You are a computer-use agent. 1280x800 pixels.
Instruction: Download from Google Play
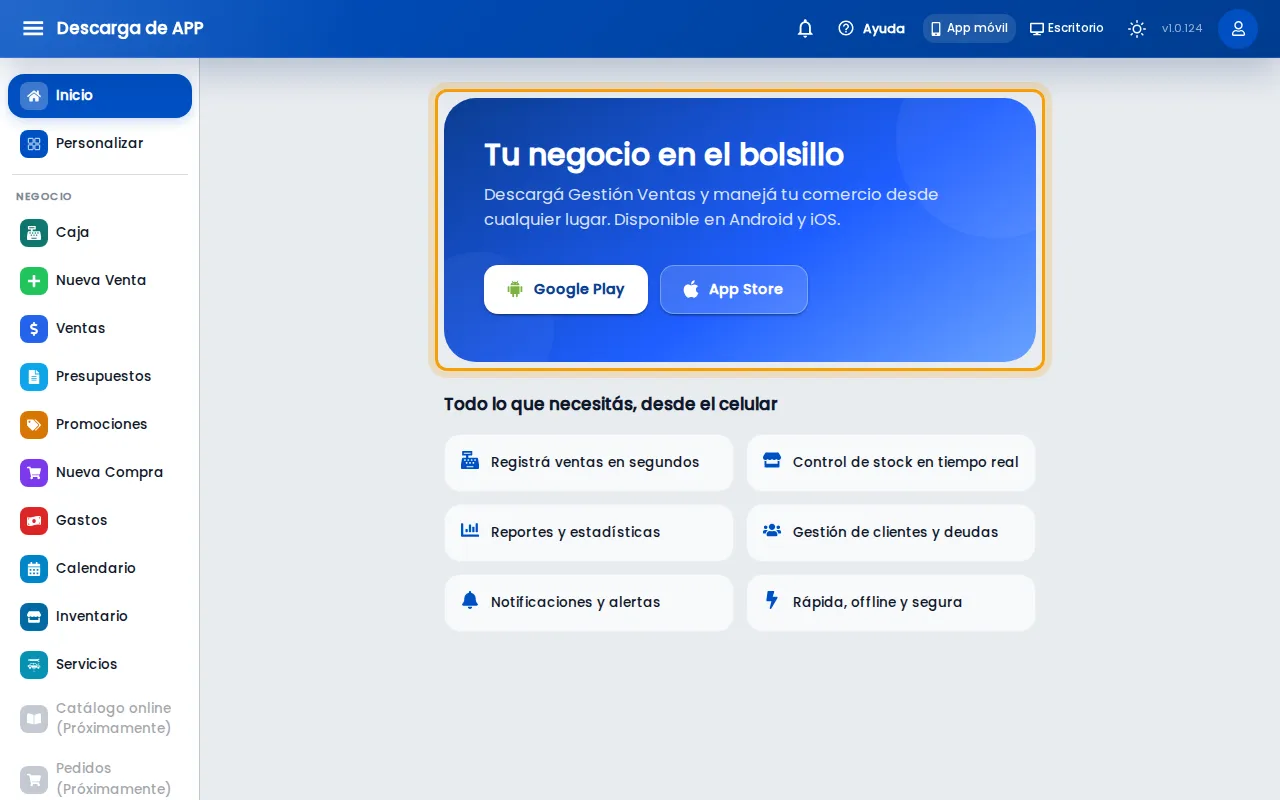pyautogui.click(x=566, y=289)
